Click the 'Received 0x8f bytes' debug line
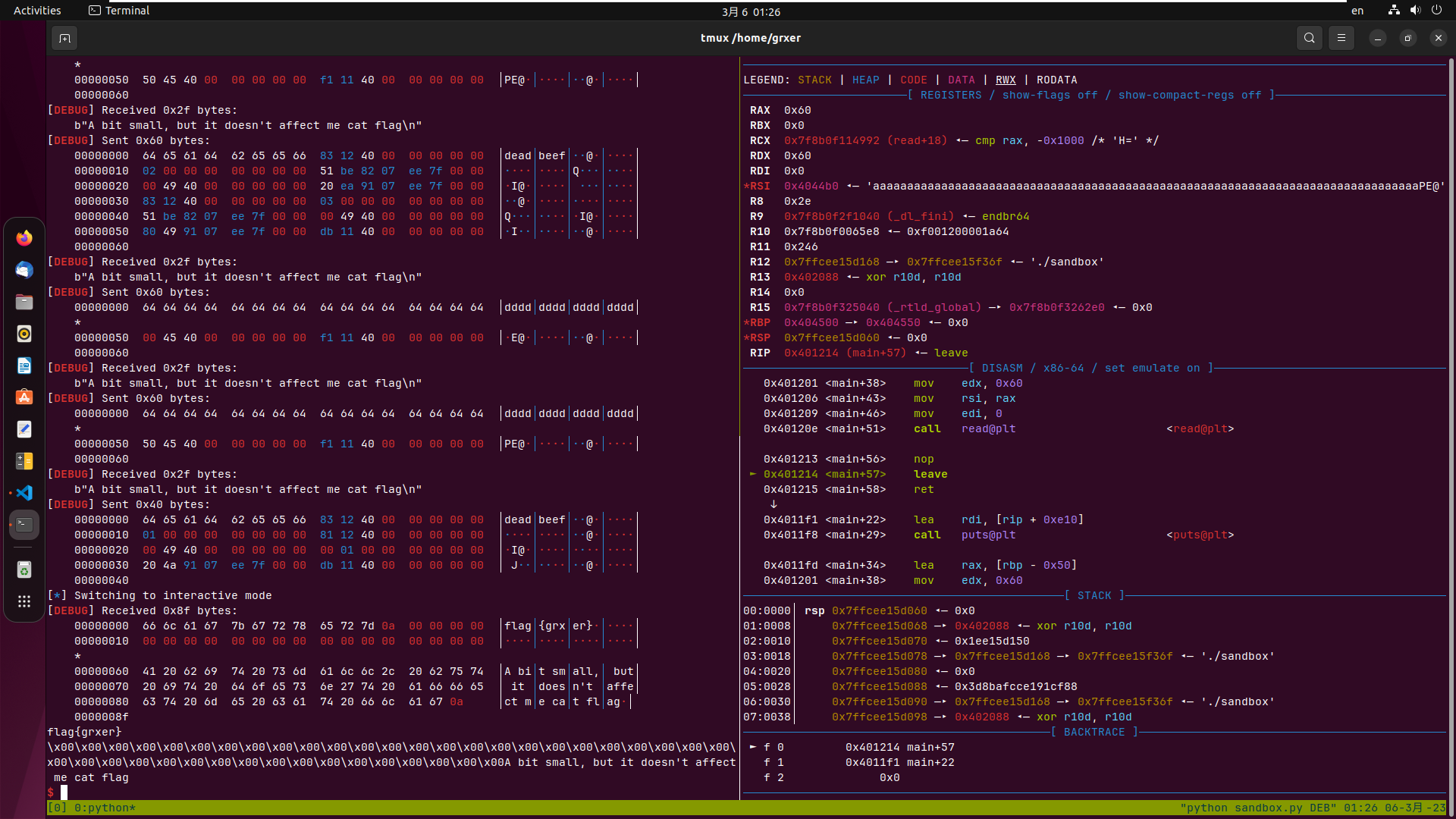The image size is (1456, 819). (x=142, y=610)
